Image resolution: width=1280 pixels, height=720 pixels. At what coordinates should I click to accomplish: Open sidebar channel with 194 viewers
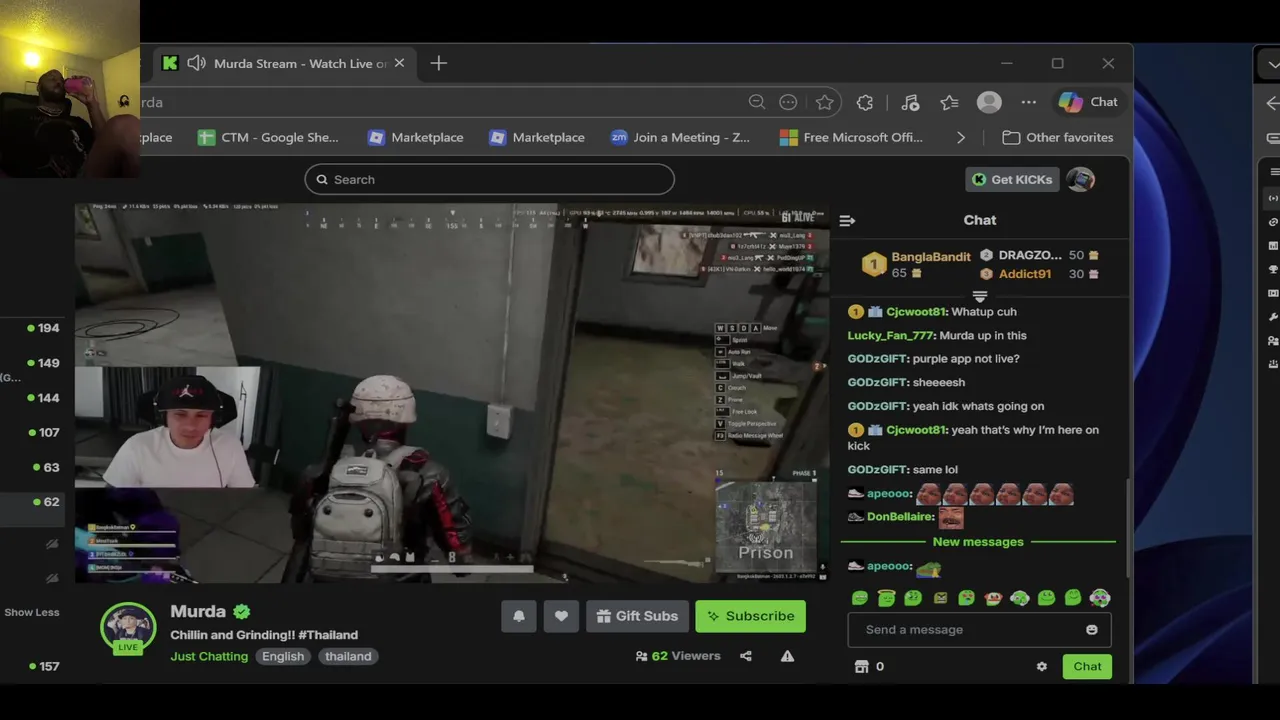43,328
